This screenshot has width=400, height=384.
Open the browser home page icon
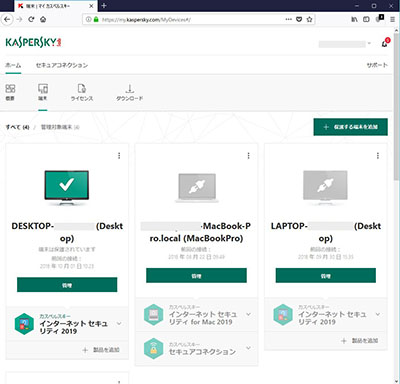[43, 19]
